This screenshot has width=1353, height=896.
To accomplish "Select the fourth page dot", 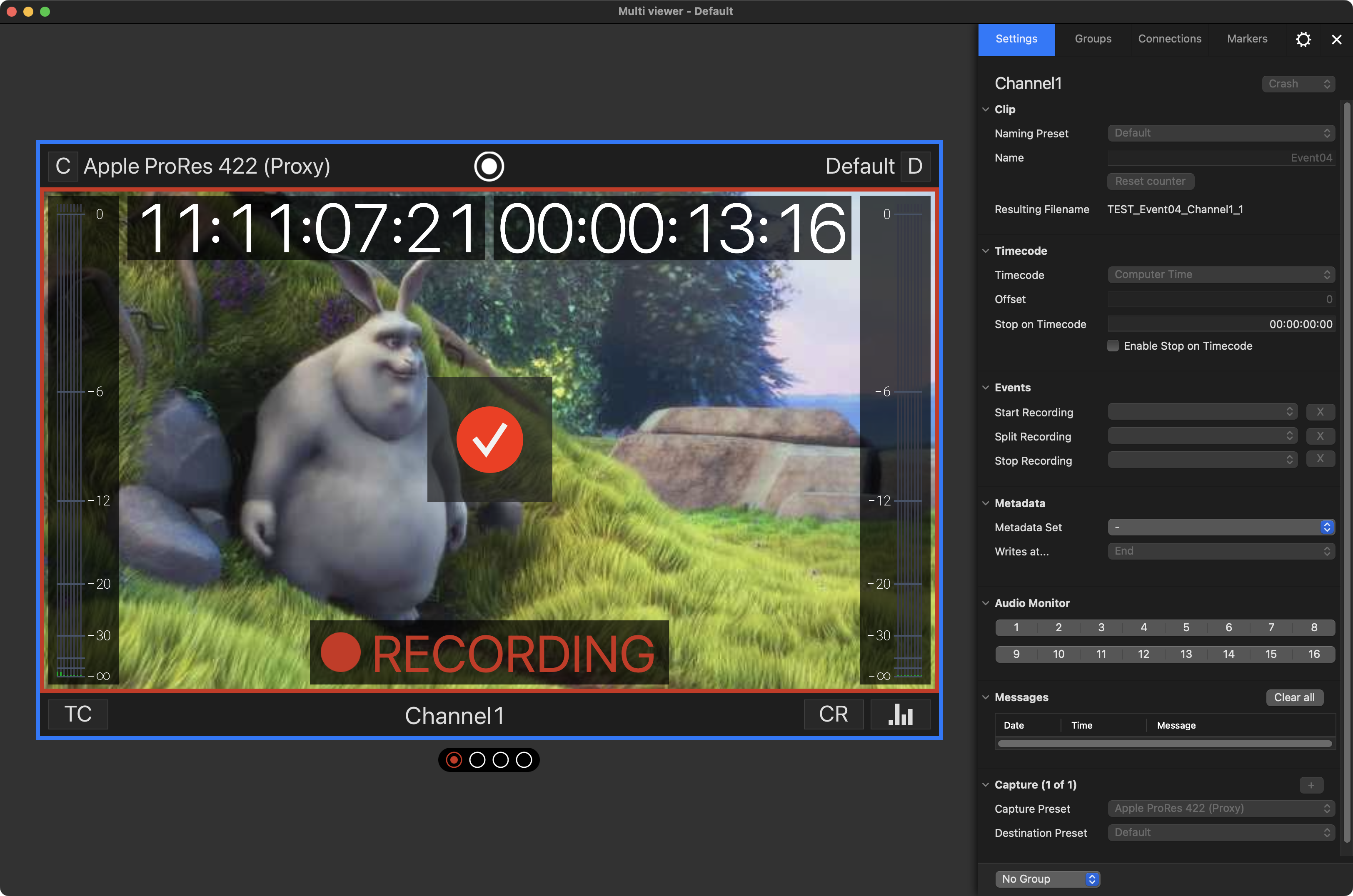I will 524,760.
